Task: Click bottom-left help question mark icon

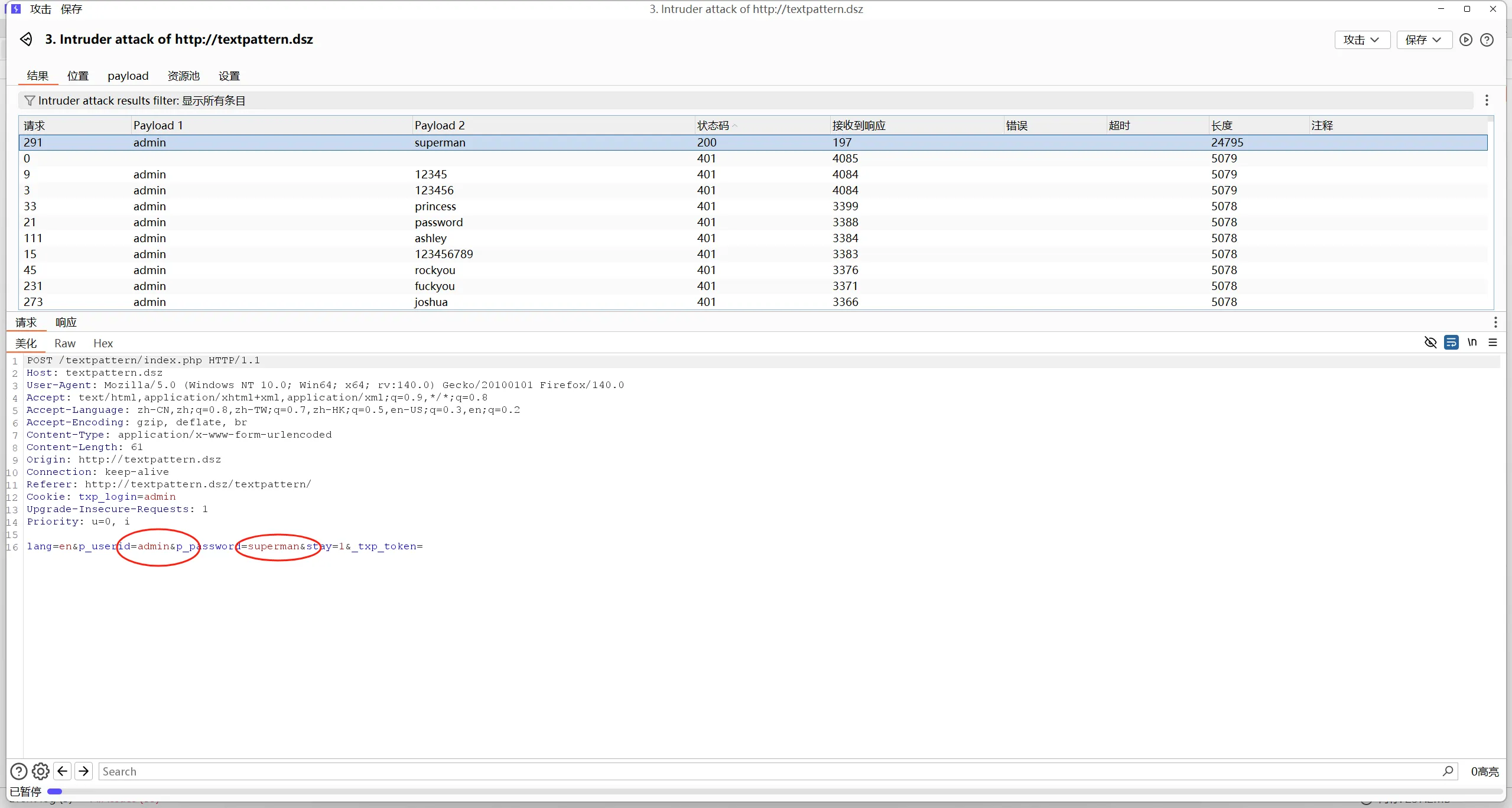Action: pyautogui.click(x=19, y=771)
